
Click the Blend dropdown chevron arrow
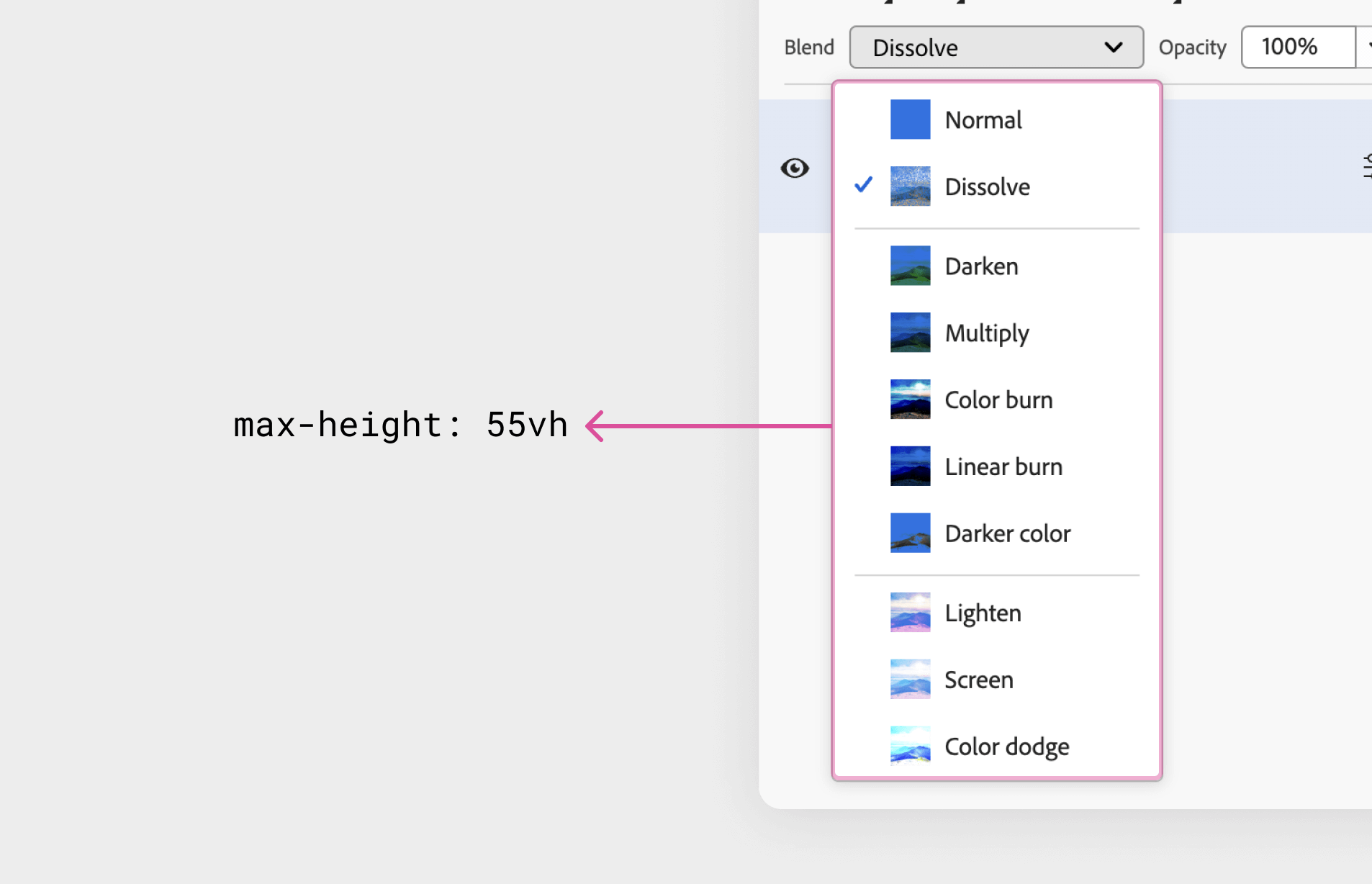(x=1113, y=48)
